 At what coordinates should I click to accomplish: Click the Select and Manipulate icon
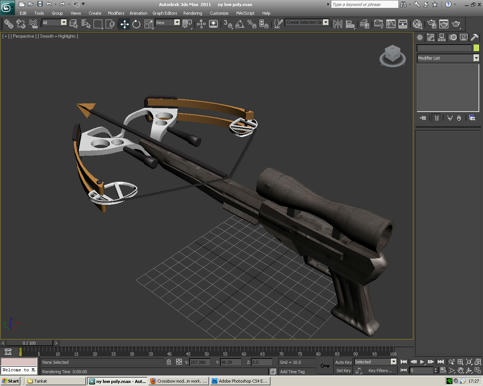pyautogui.click(x=201, y=24)
